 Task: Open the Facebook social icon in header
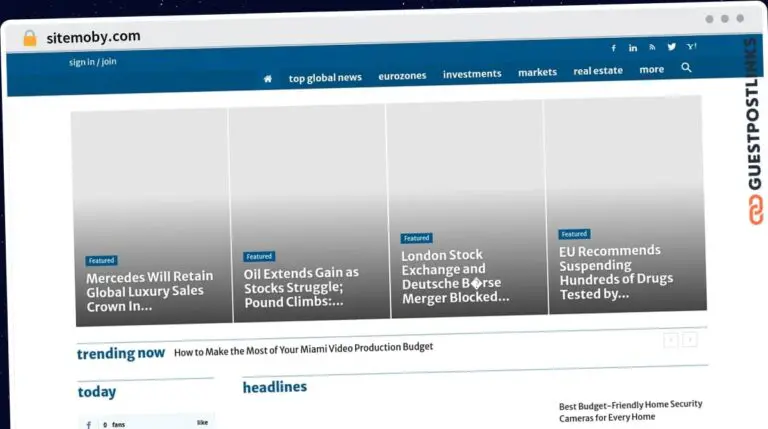tap(614, 48)
